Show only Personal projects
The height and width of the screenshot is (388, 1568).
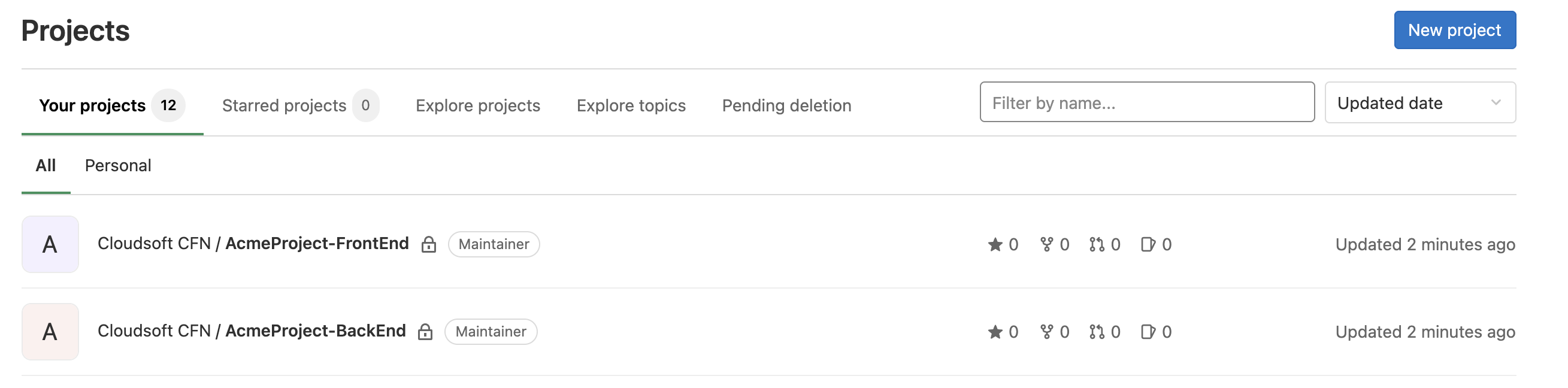point(118,165)
